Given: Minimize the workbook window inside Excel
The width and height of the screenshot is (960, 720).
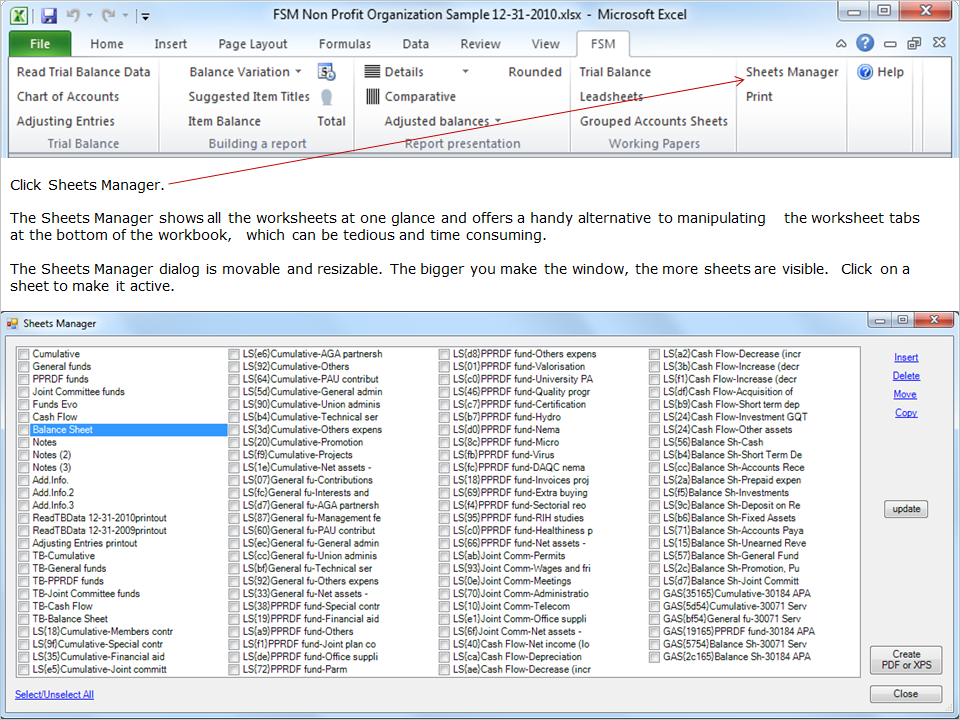Looking at the screenshot, I should coord(890,44).
